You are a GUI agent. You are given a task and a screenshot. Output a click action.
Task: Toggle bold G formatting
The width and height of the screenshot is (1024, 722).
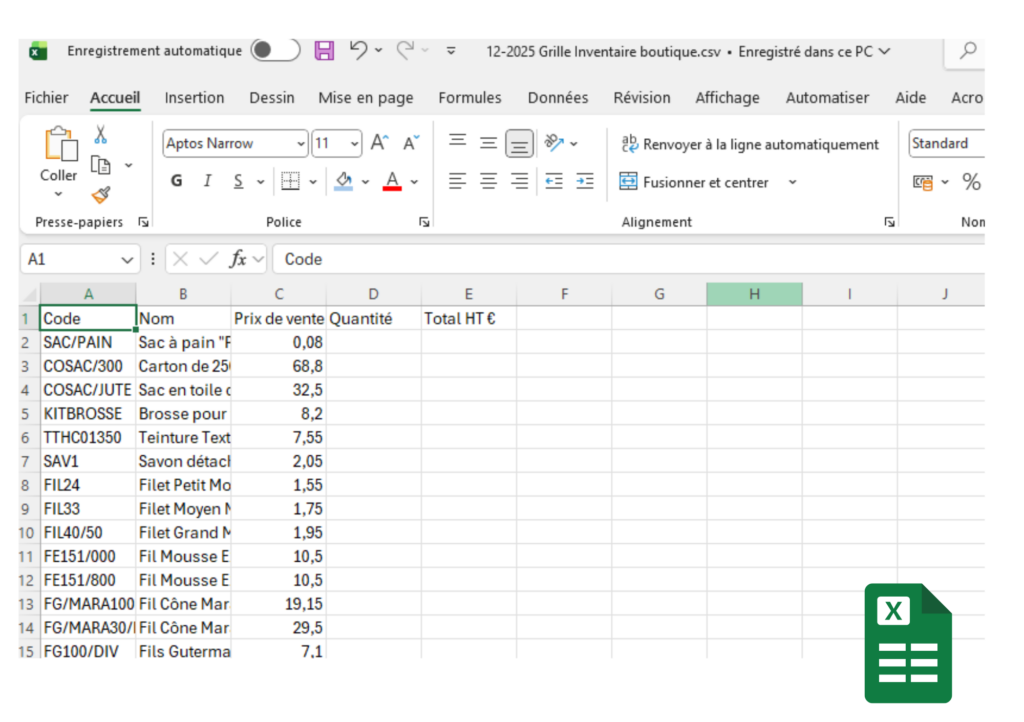point(177,181)
